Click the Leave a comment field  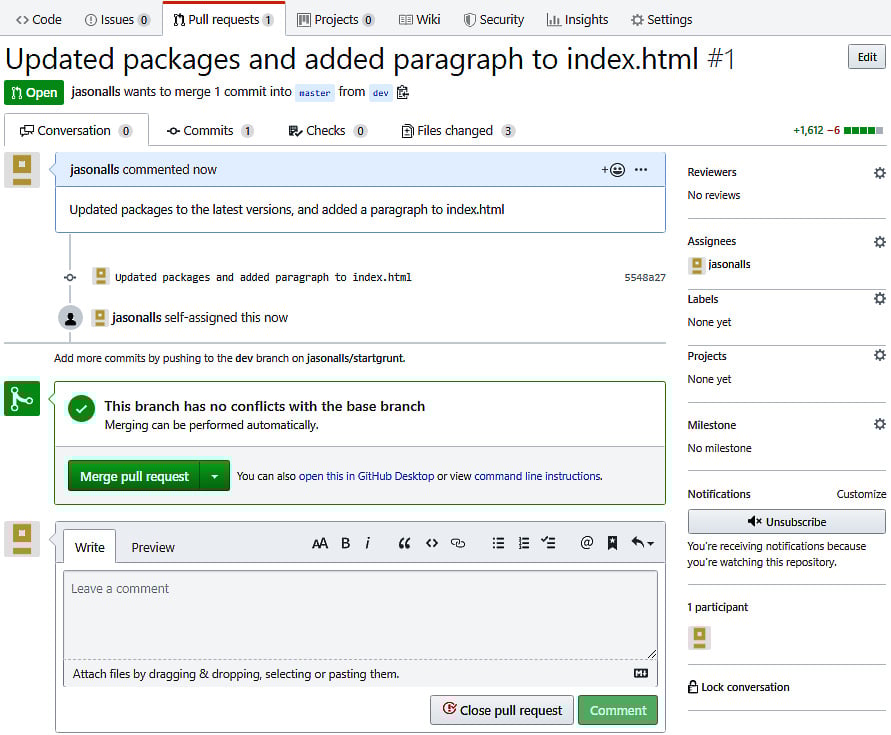(360, 614)
